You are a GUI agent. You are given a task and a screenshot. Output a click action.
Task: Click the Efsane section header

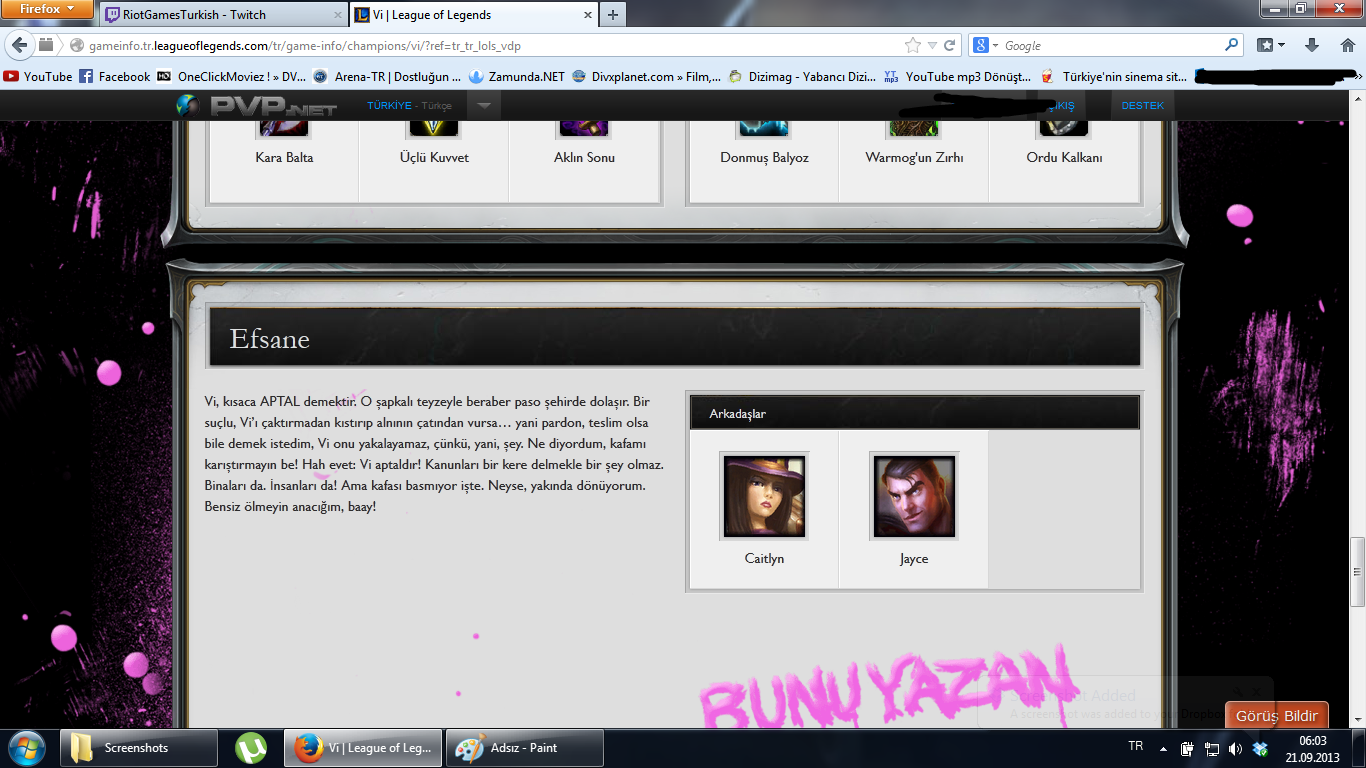675,338
